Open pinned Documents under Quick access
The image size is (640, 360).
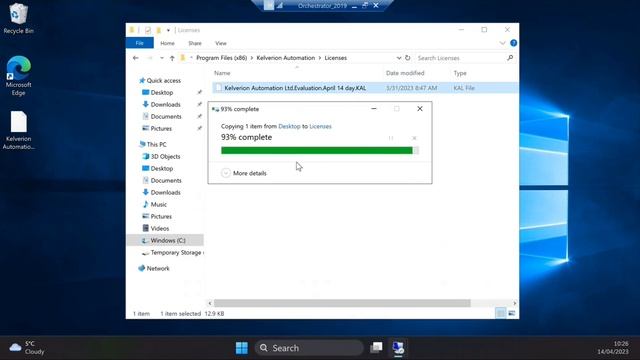166,116
